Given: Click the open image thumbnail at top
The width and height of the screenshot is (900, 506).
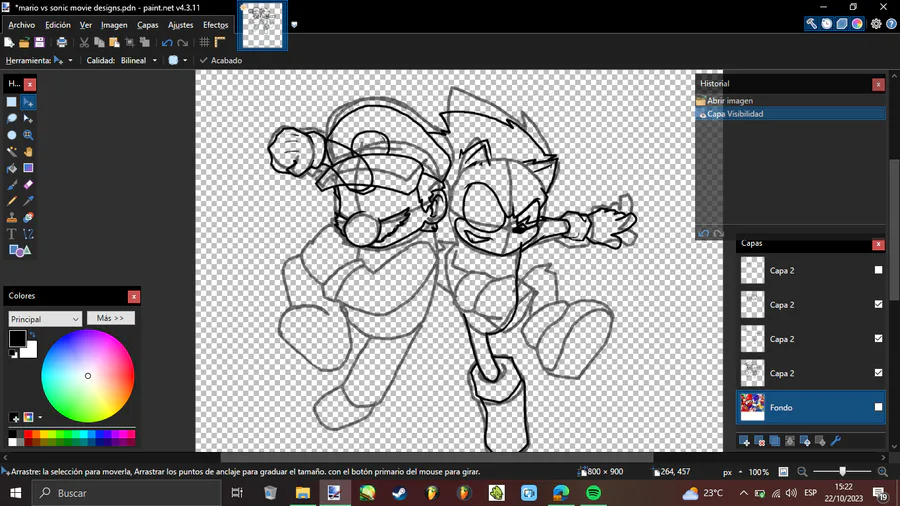Looking at the screenshot, I should pos(262,25).
